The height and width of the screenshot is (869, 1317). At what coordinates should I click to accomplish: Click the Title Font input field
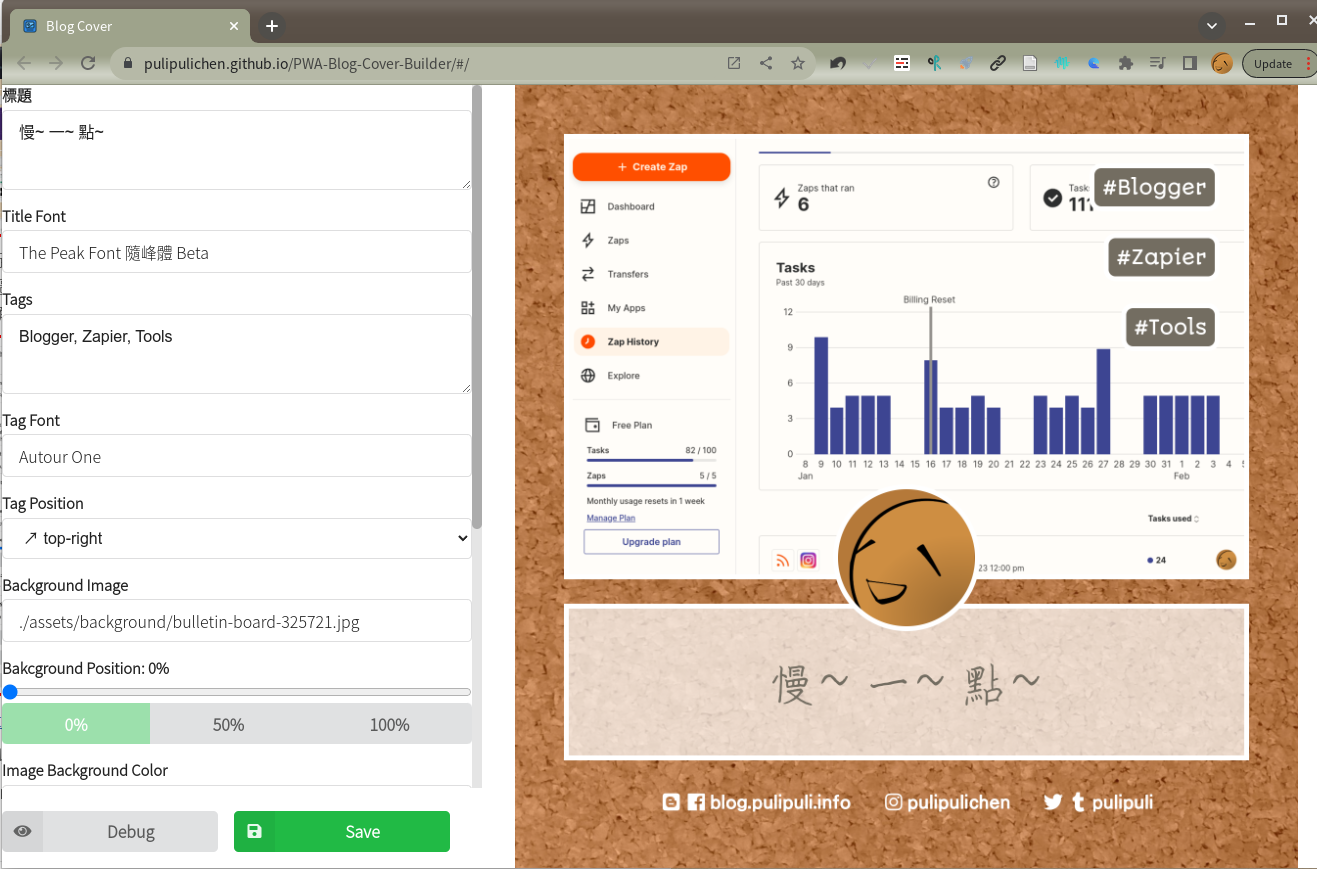pyautogui.click(x=237, y=252)
